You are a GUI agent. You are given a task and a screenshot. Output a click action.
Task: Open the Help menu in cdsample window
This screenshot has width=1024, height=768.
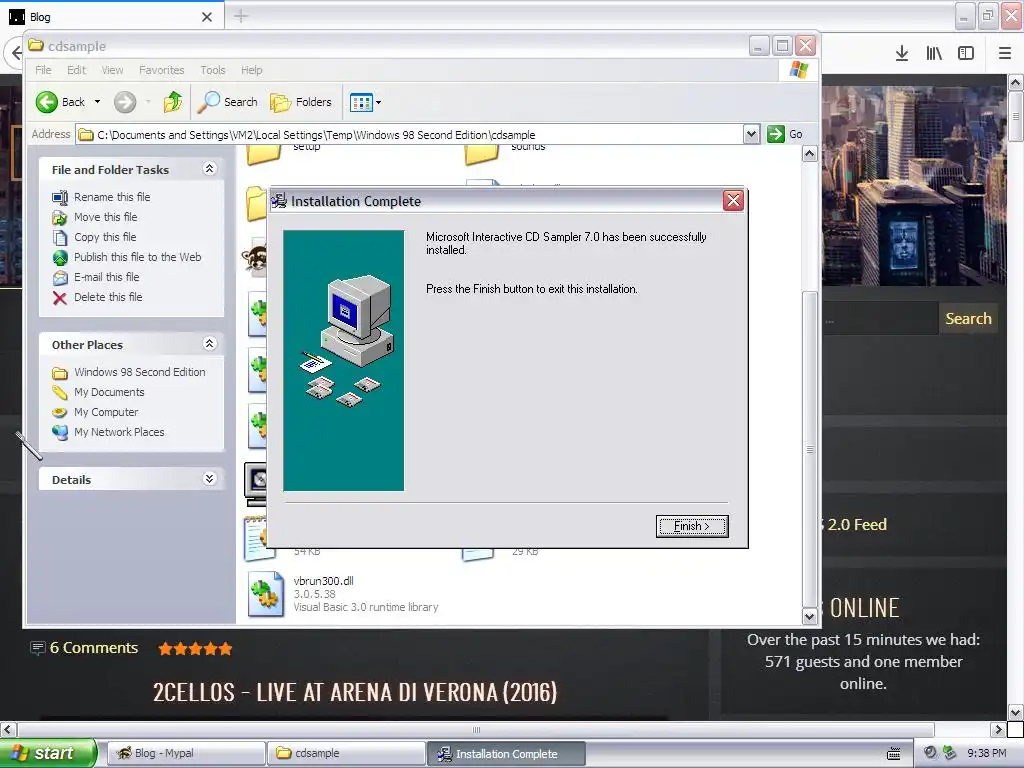pyautogui.click(x=251, y=70)
